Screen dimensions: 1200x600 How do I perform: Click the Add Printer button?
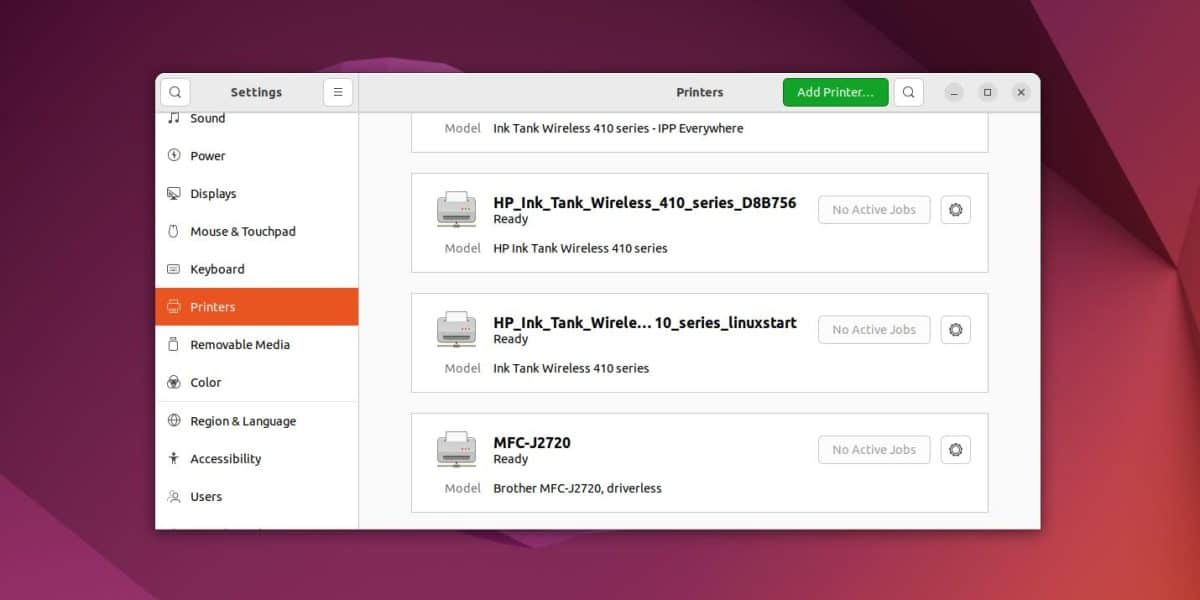[835, 91]
